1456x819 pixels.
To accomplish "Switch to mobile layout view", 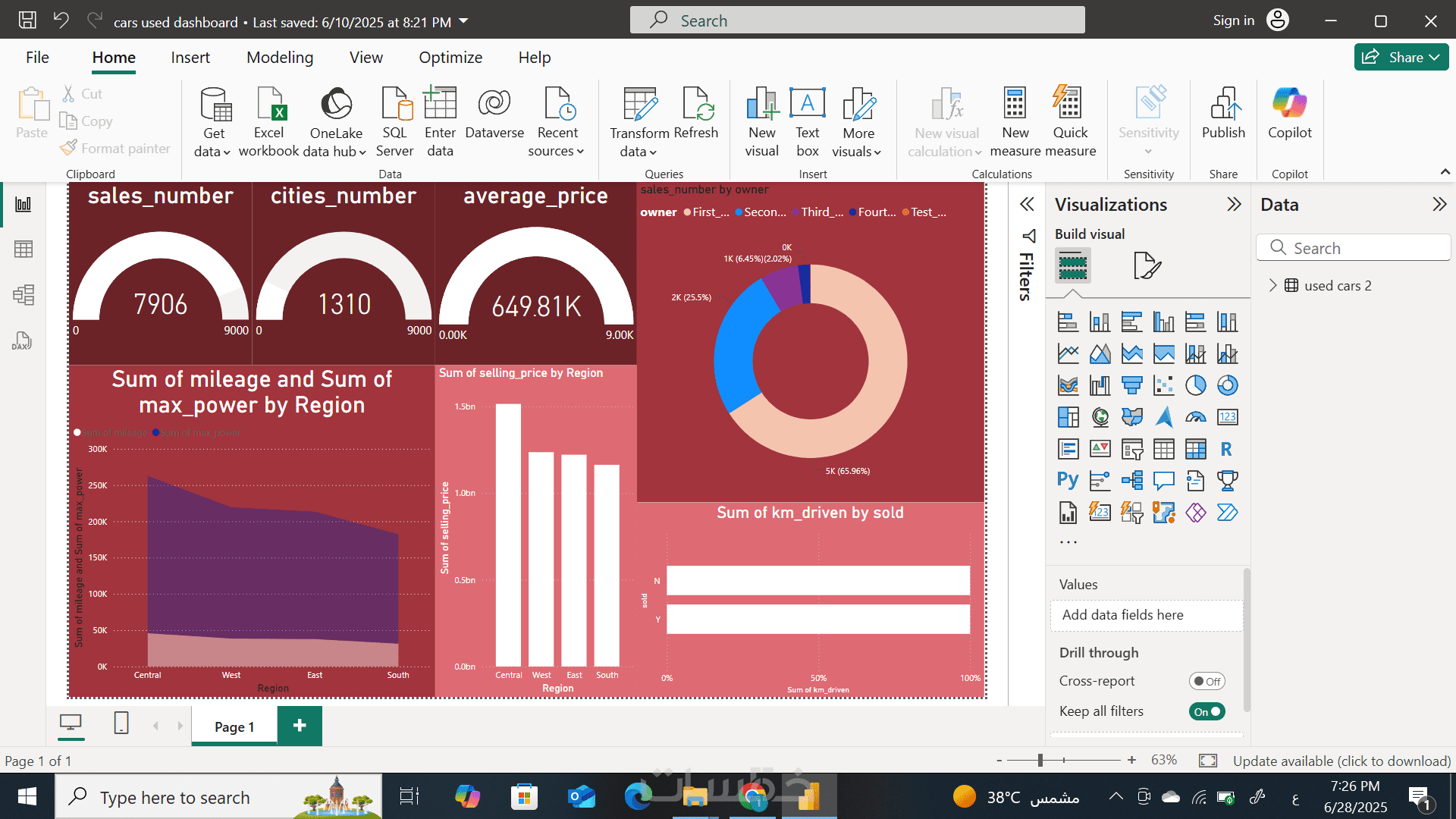I will 121,723.
